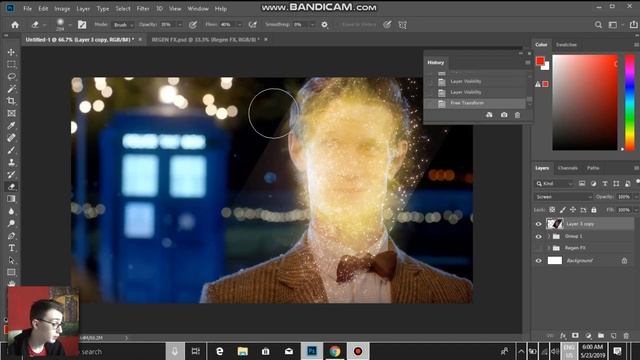Expand the Group 1 folder
This screenshot has height=360, width=640.
[549, 236]
